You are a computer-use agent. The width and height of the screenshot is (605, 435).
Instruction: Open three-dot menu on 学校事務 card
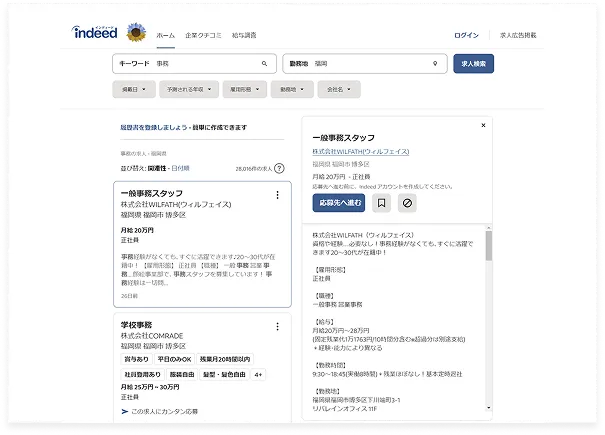click(x=277, y=327)
